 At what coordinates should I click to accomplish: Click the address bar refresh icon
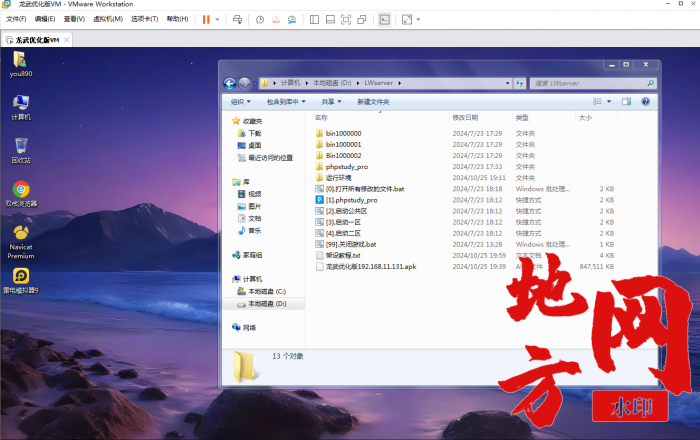pos(520,83)
